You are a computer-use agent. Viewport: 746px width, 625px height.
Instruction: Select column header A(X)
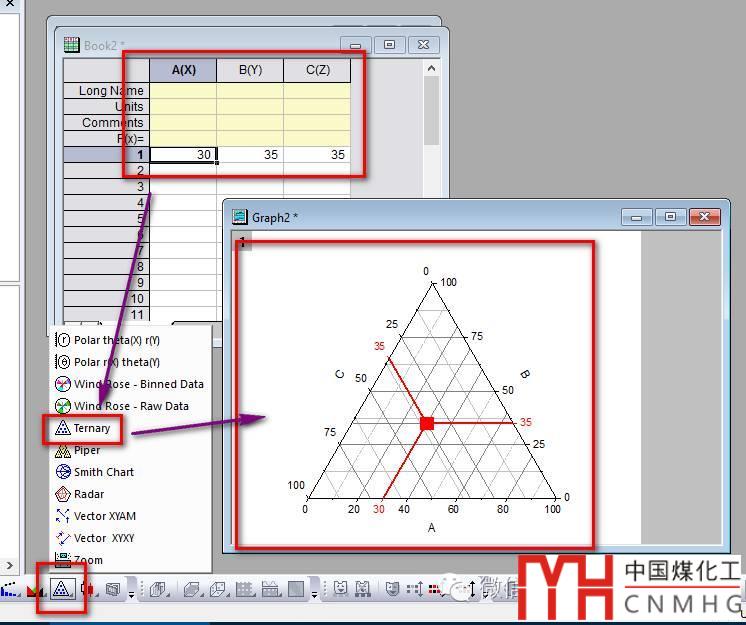pyautogui.click(x=183, y=70)
